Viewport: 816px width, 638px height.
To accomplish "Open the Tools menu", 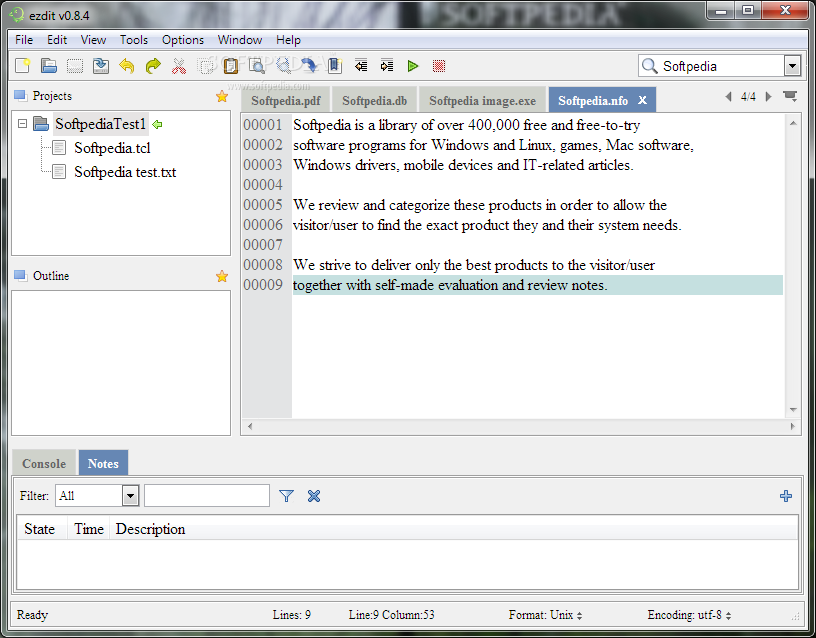I will coord(134,40).
